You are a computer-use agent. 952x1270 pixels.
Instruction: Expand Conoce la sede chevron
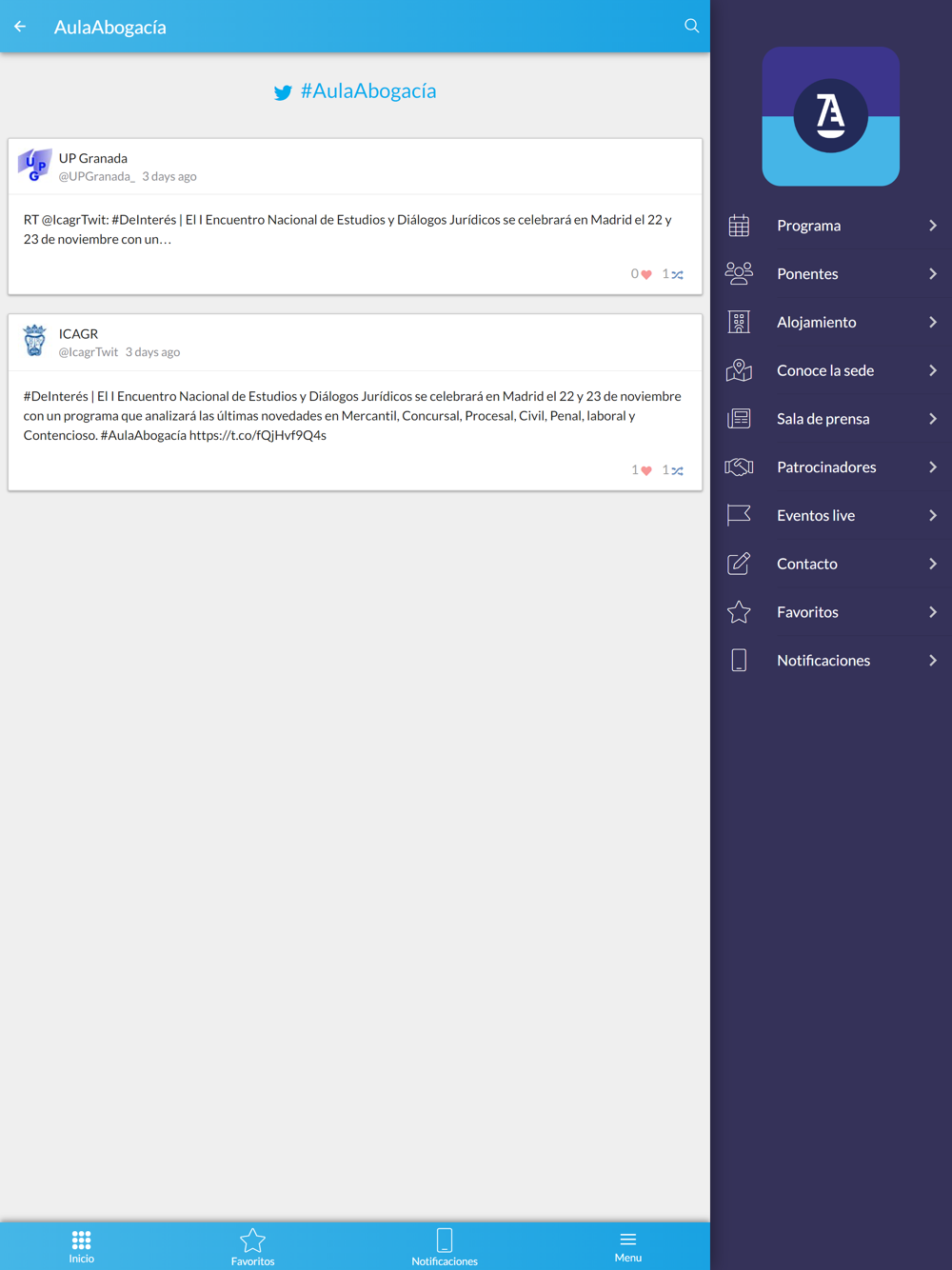pyautogui.click(x=933, y=370)
